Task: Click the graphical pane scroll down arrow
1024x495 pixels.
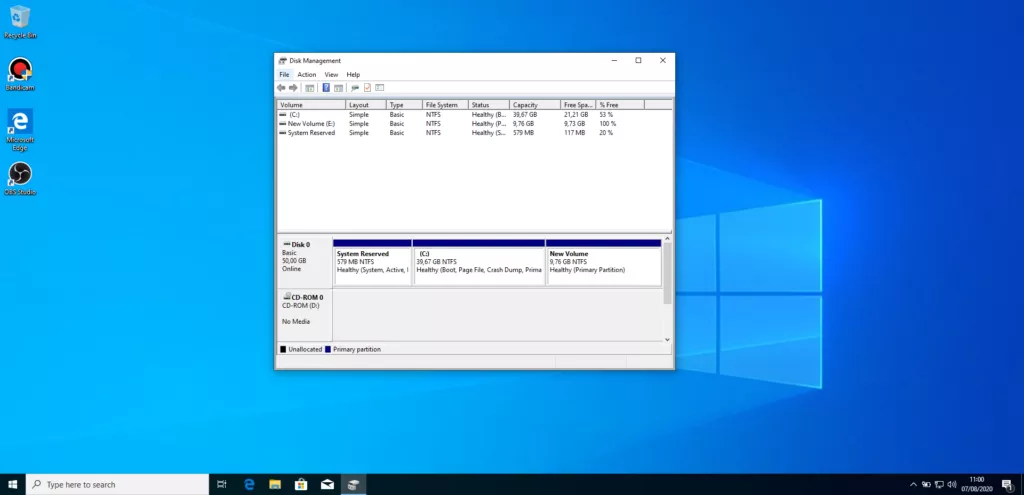Action: pyautogui.click(x=668, y=340)
